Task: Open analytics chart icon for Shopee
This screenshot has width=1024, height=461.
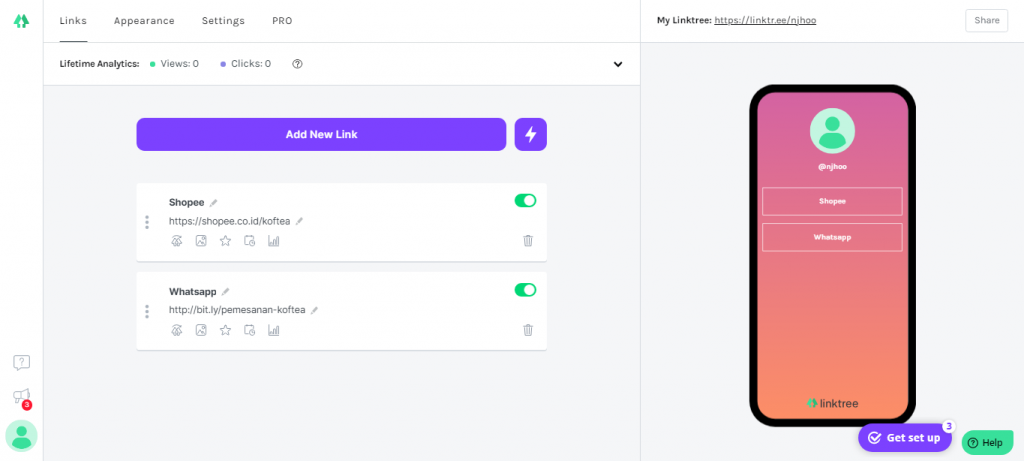Action: click(274, 241)
